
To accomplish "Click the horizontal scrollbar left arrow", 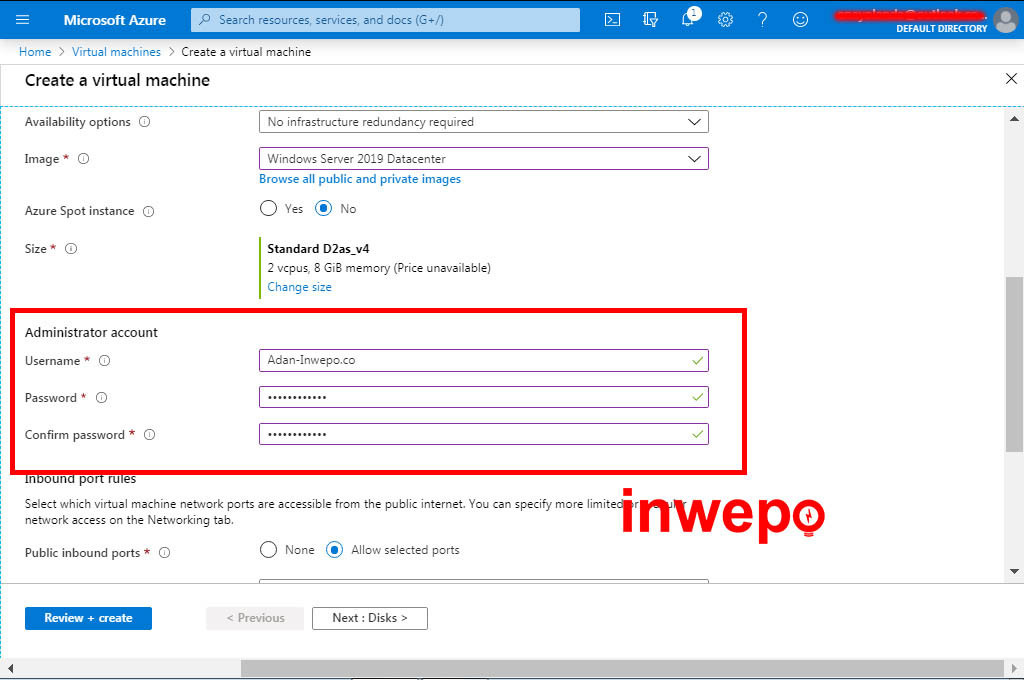I will pos(10,668).
